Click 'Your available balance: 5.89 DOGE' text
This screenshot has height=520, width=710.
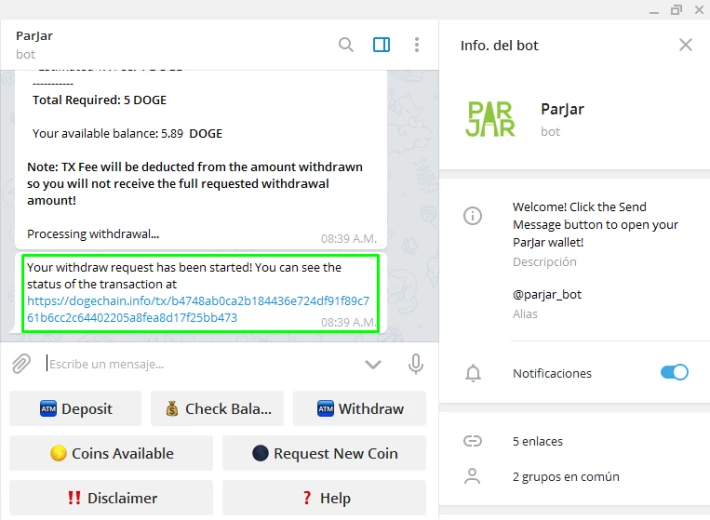127,134
